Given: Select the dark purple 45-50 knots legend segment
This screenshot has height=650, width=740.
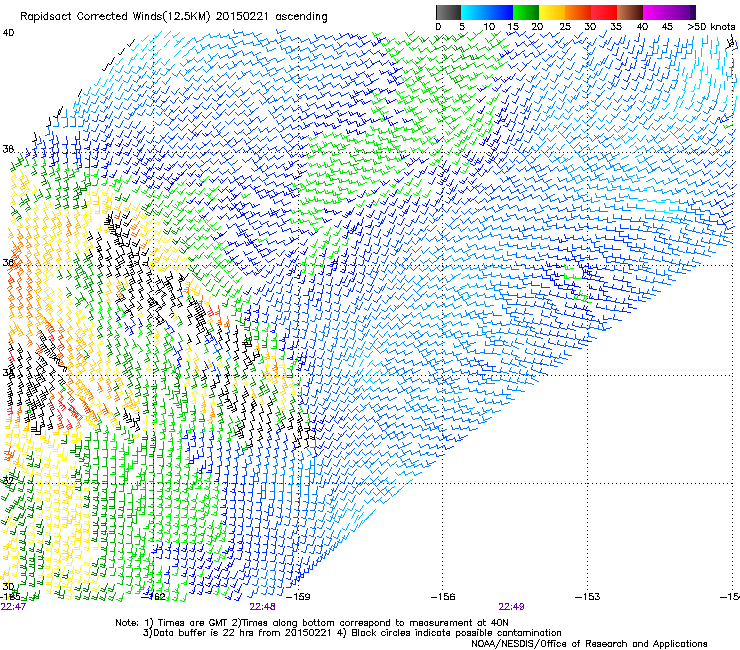Looking at the screenshot, I should tap(682, 12).
